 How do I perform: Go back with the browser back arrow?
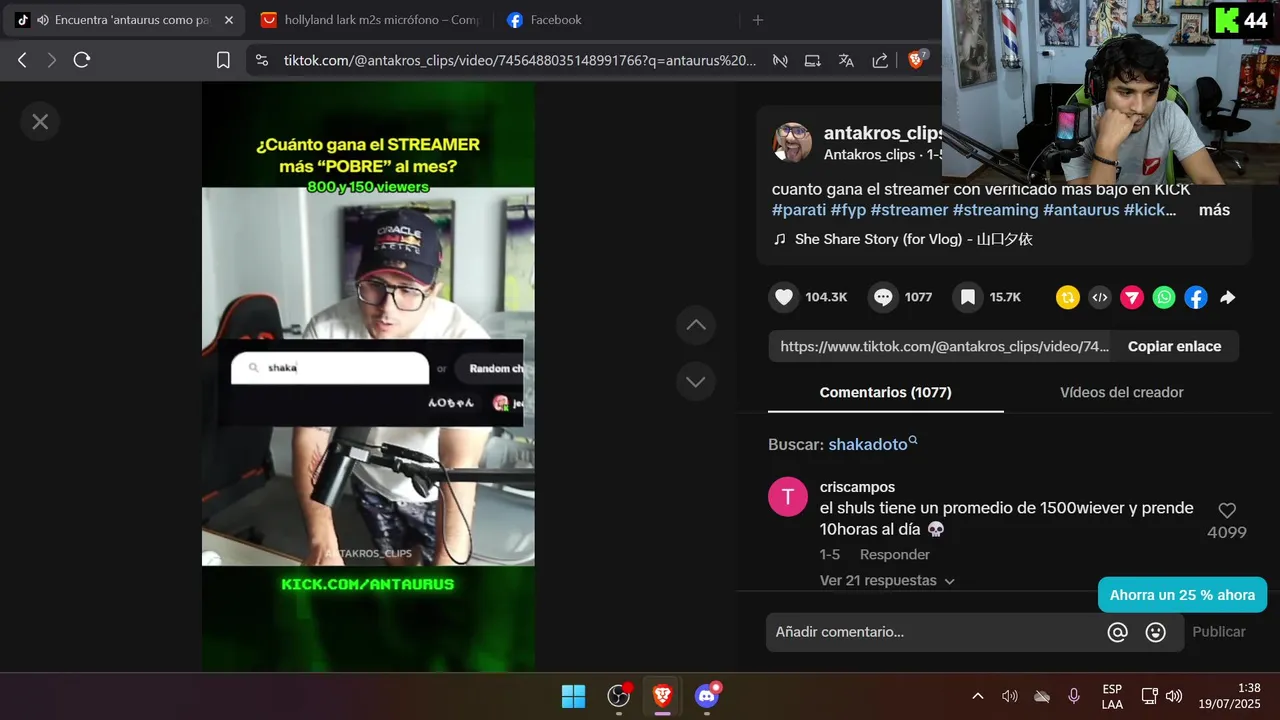tap(22, 60)
